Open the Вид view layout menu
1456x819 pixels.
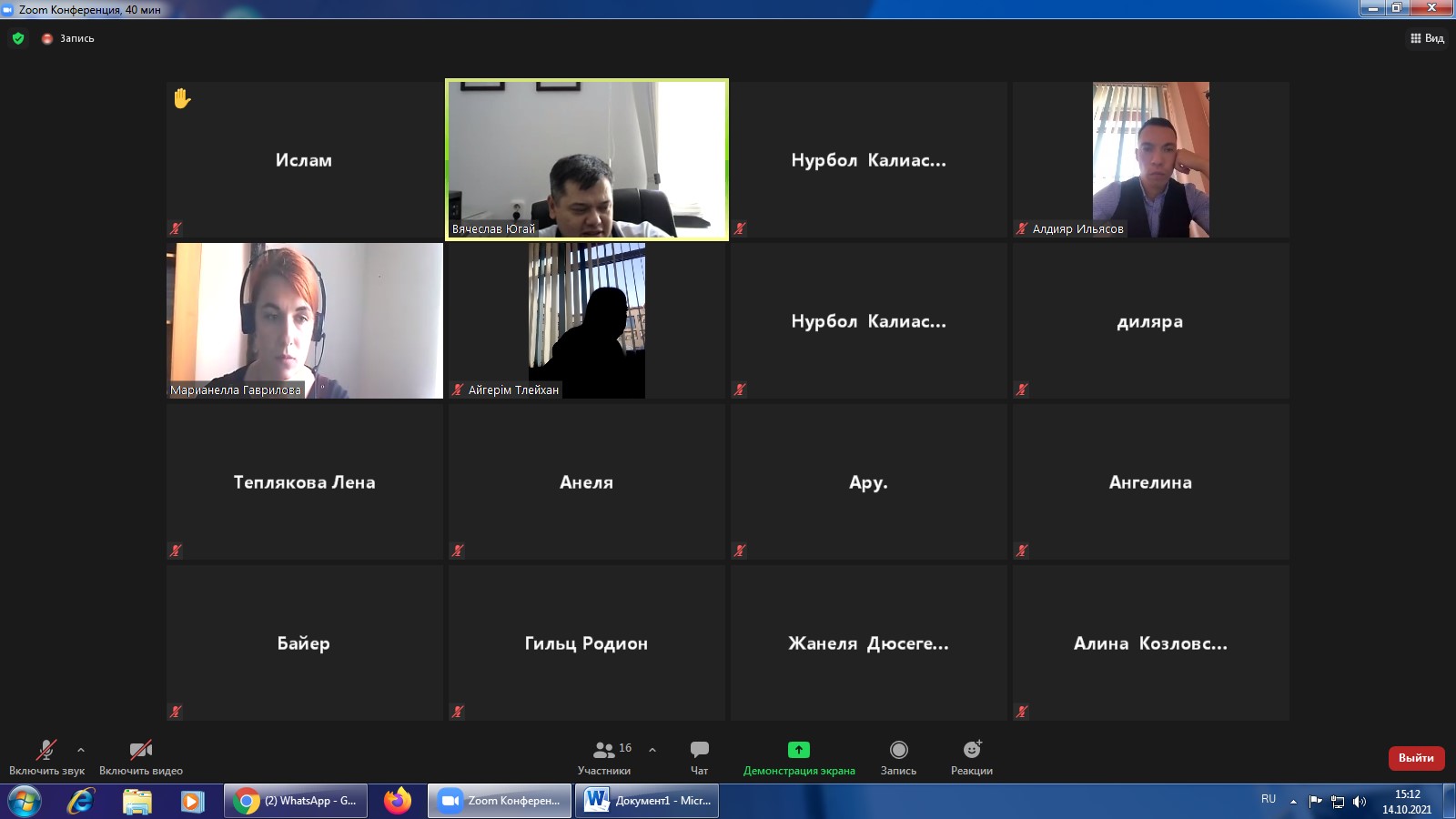(1427, 38)
